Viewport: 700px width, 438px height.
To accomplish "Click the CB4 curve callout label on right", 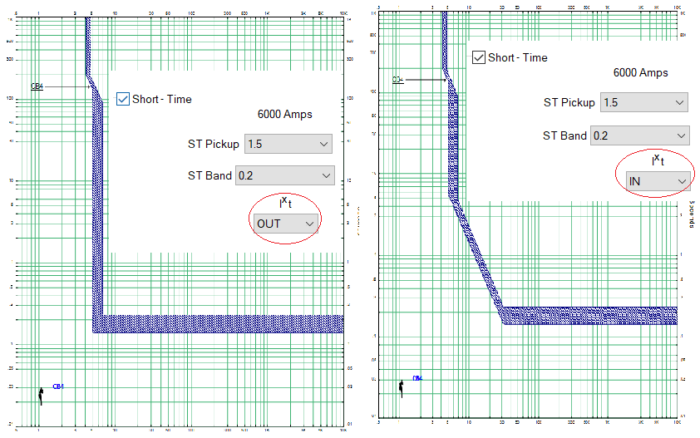I will tap(398, 80).
